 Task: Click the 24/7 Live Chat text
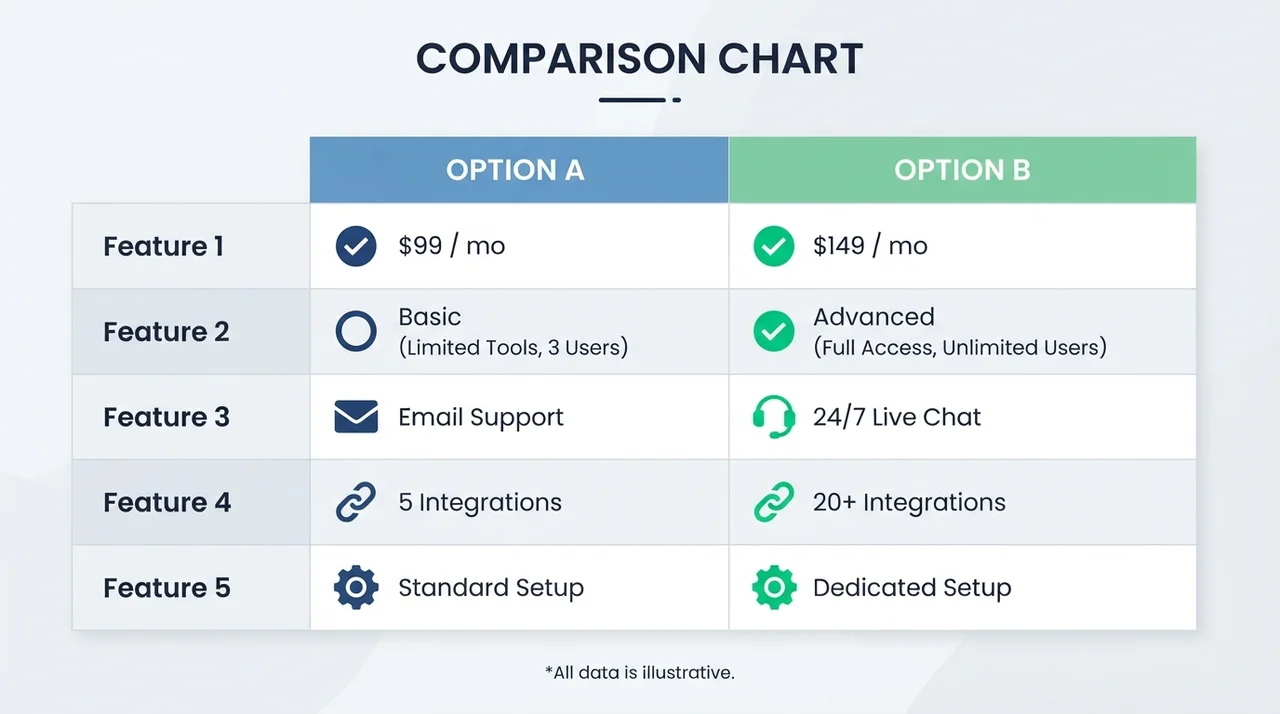click(897, 417)
